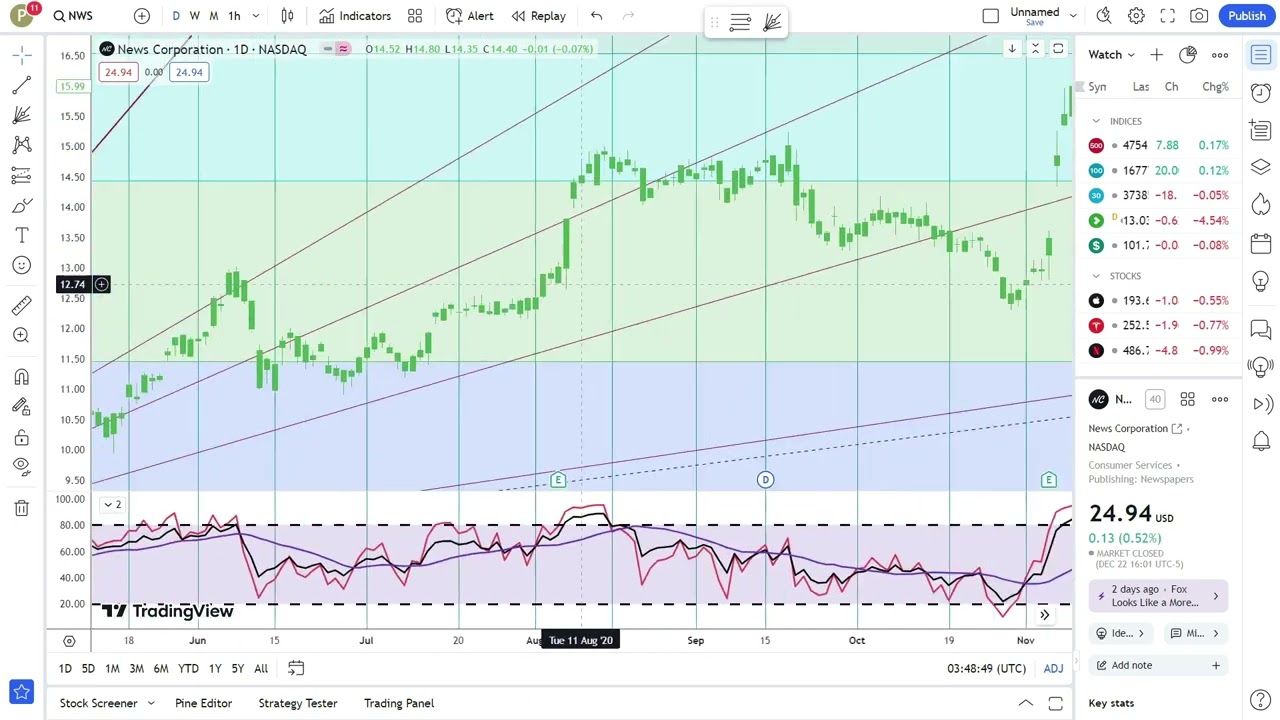
Task: Open the Gann and Fibonacci tools
Action: [x=22, y=115]
